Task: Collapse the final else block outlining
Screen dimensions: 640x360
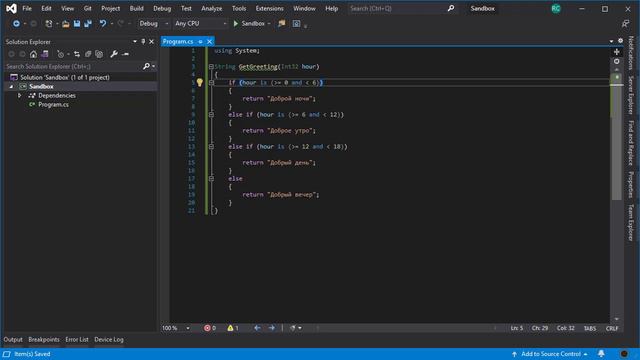Action: (x=211, y=178)
